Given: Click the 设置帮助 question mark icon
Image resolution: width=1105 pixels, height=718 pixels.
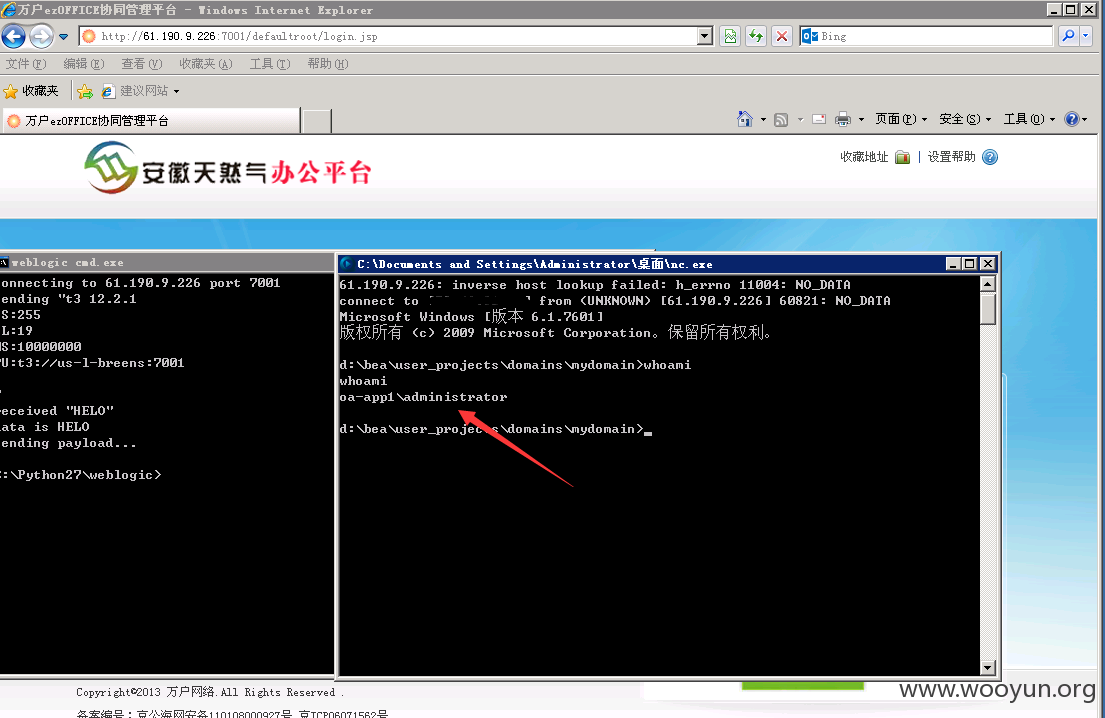Looking at the screenshot, I should (x=989, y=157).
